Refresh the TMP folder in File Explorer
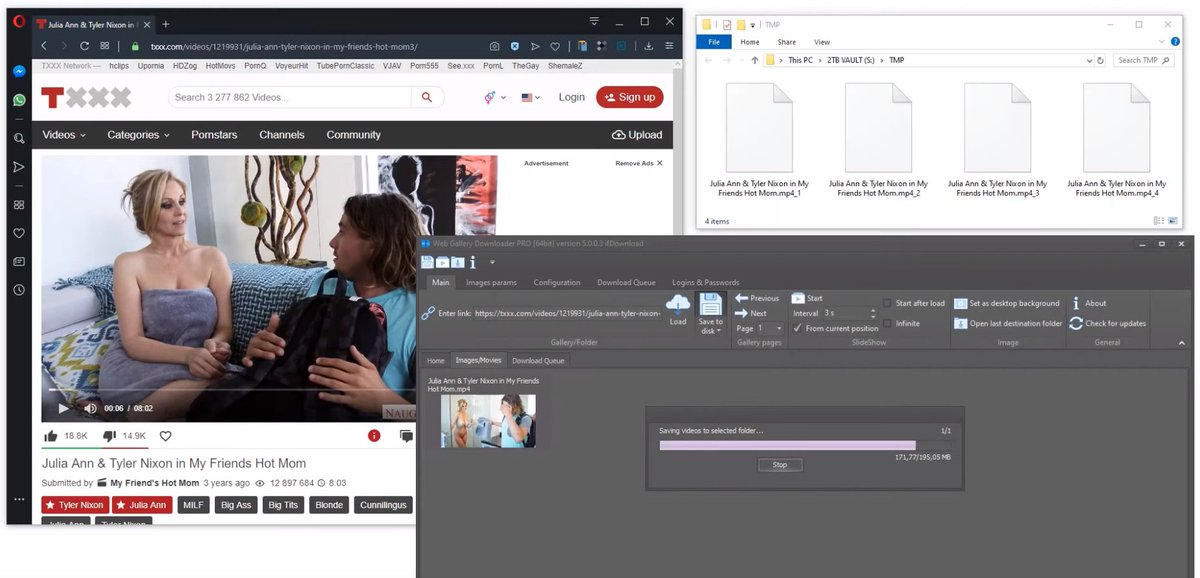Screen dimensions: 1200x578 pyautogui.click(x=1101, y=60)
